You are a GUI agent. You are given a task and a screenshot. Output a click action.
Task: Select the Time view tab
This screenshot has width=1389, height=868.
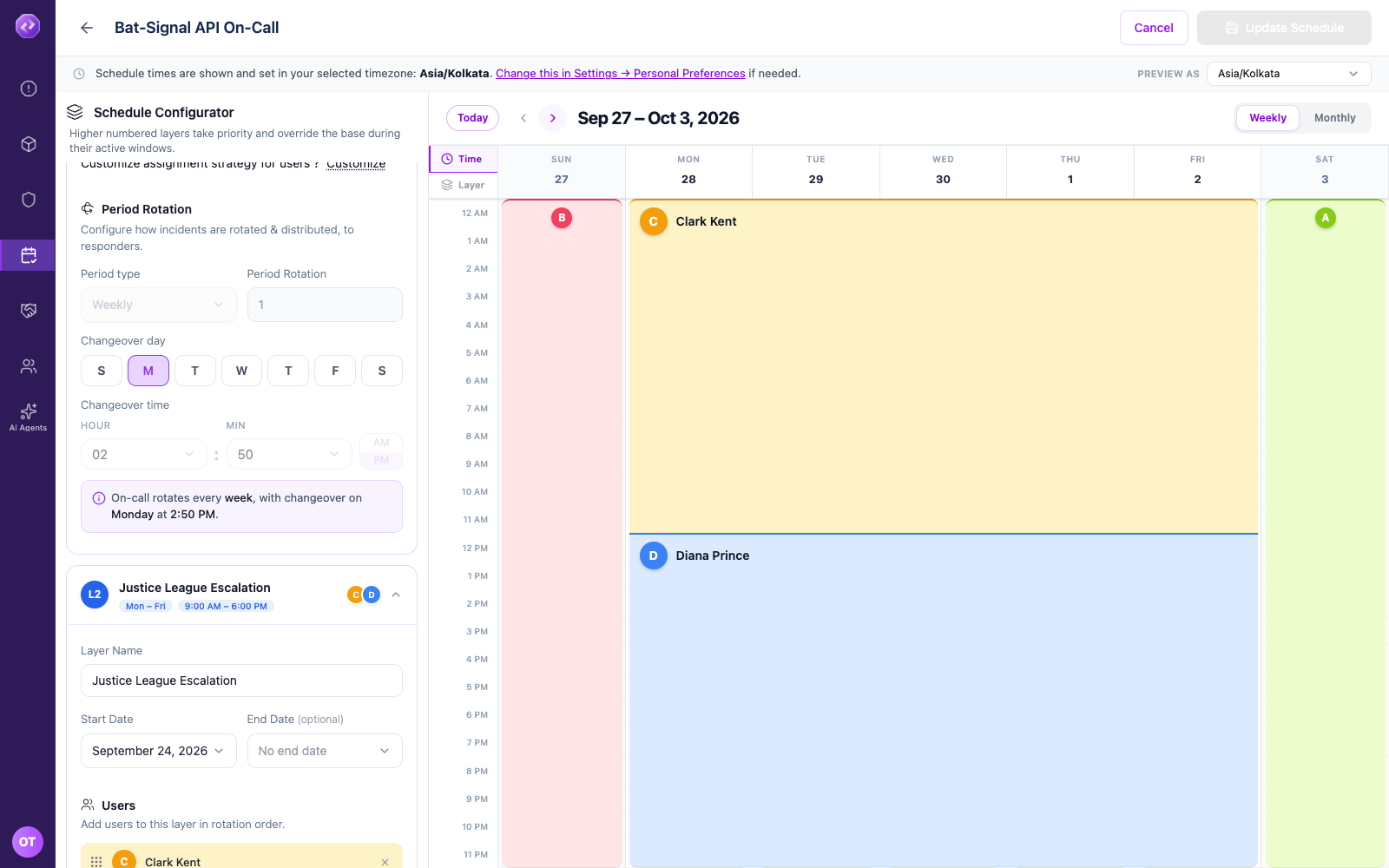[x=463, y=159]
